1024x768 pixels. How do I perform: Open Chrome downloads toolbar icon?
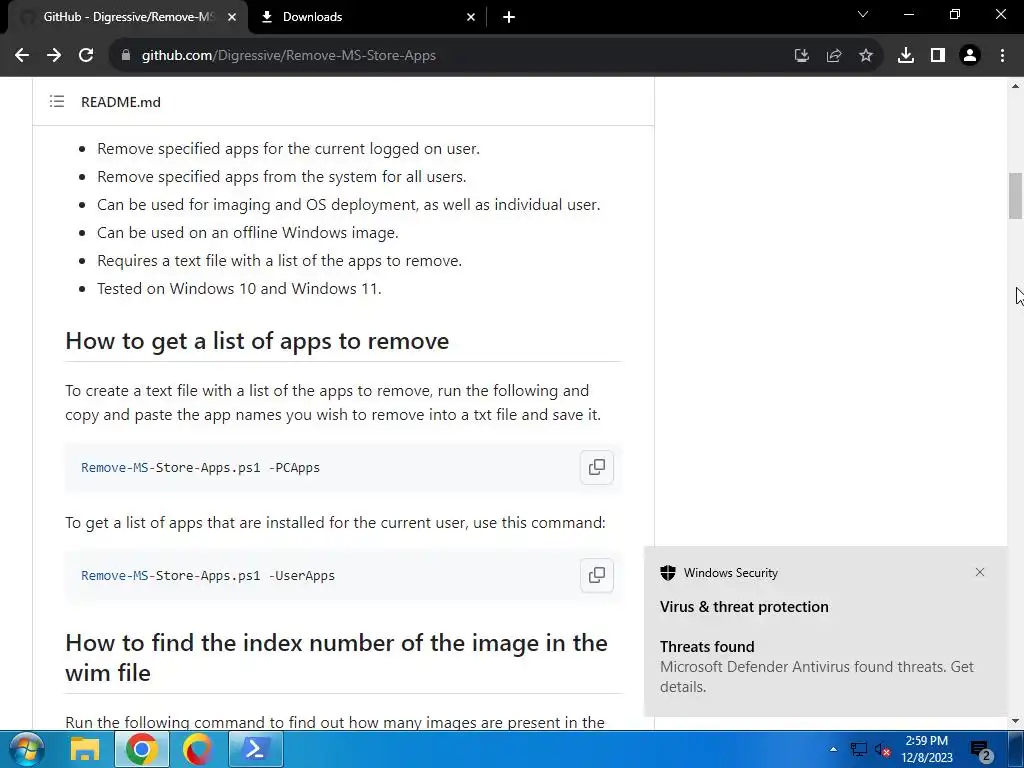[906, 56]
